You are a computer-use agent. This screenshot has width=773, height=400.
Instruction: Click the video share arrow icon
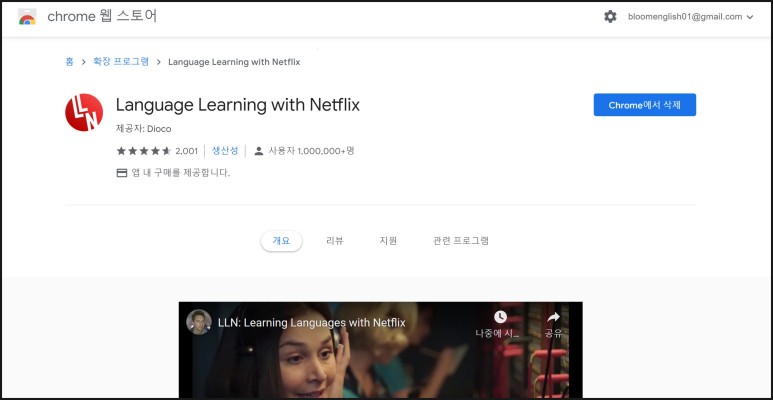554,317
